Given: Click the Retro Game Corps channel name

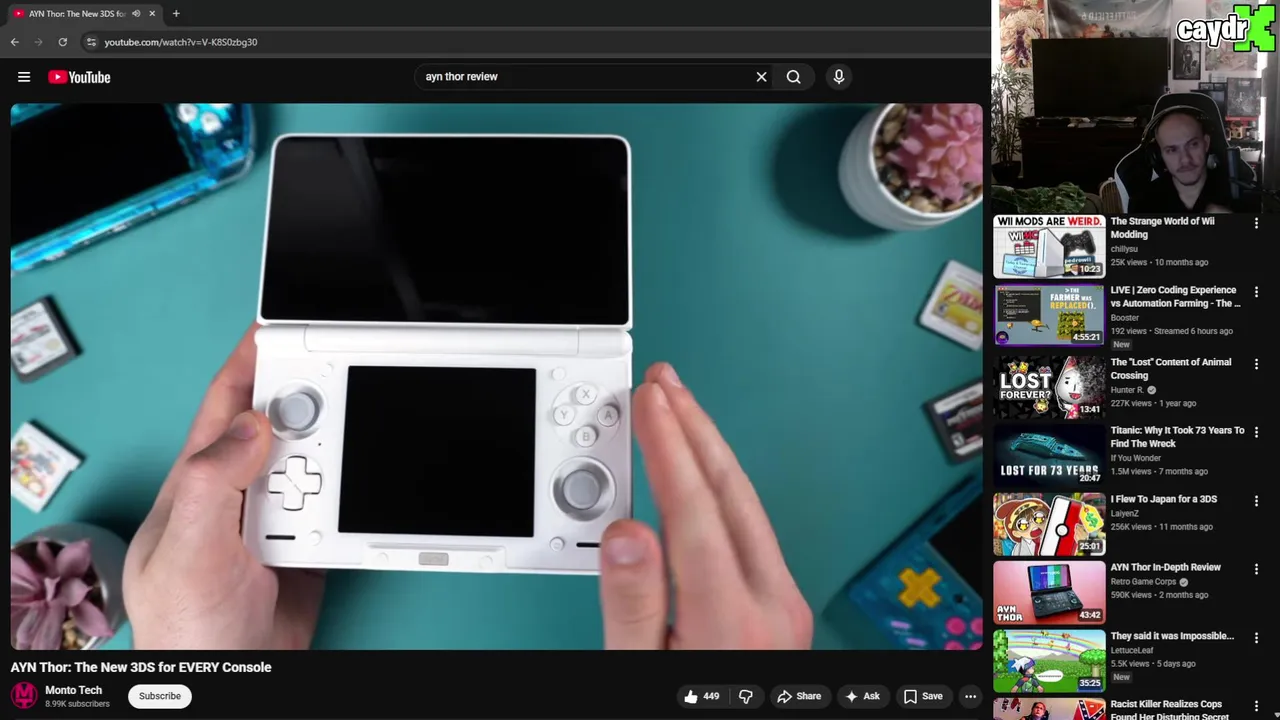Looking at the screenshot, I should (1143, 581).
